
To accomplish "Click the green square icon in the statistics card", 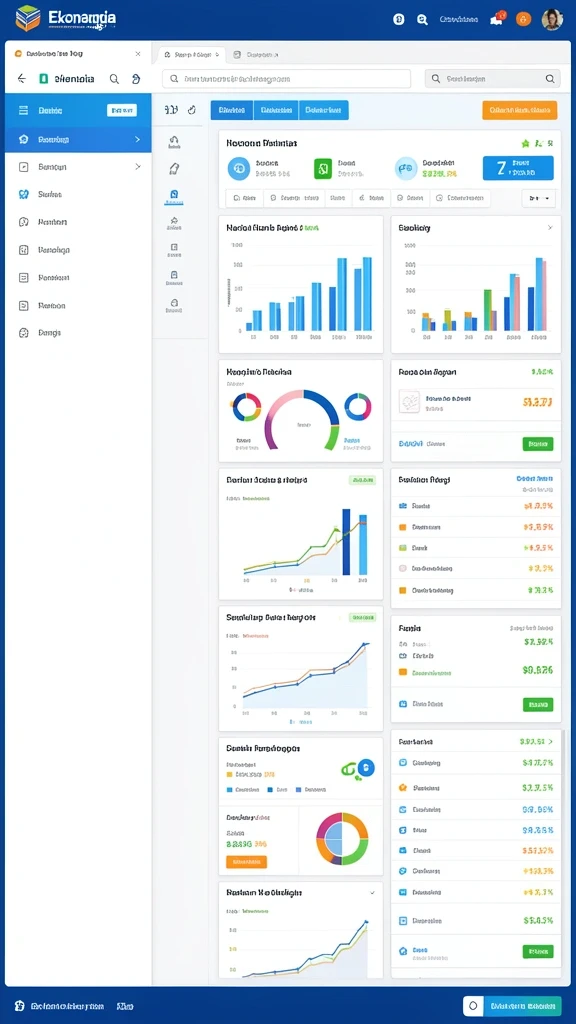I will (323, 168).
